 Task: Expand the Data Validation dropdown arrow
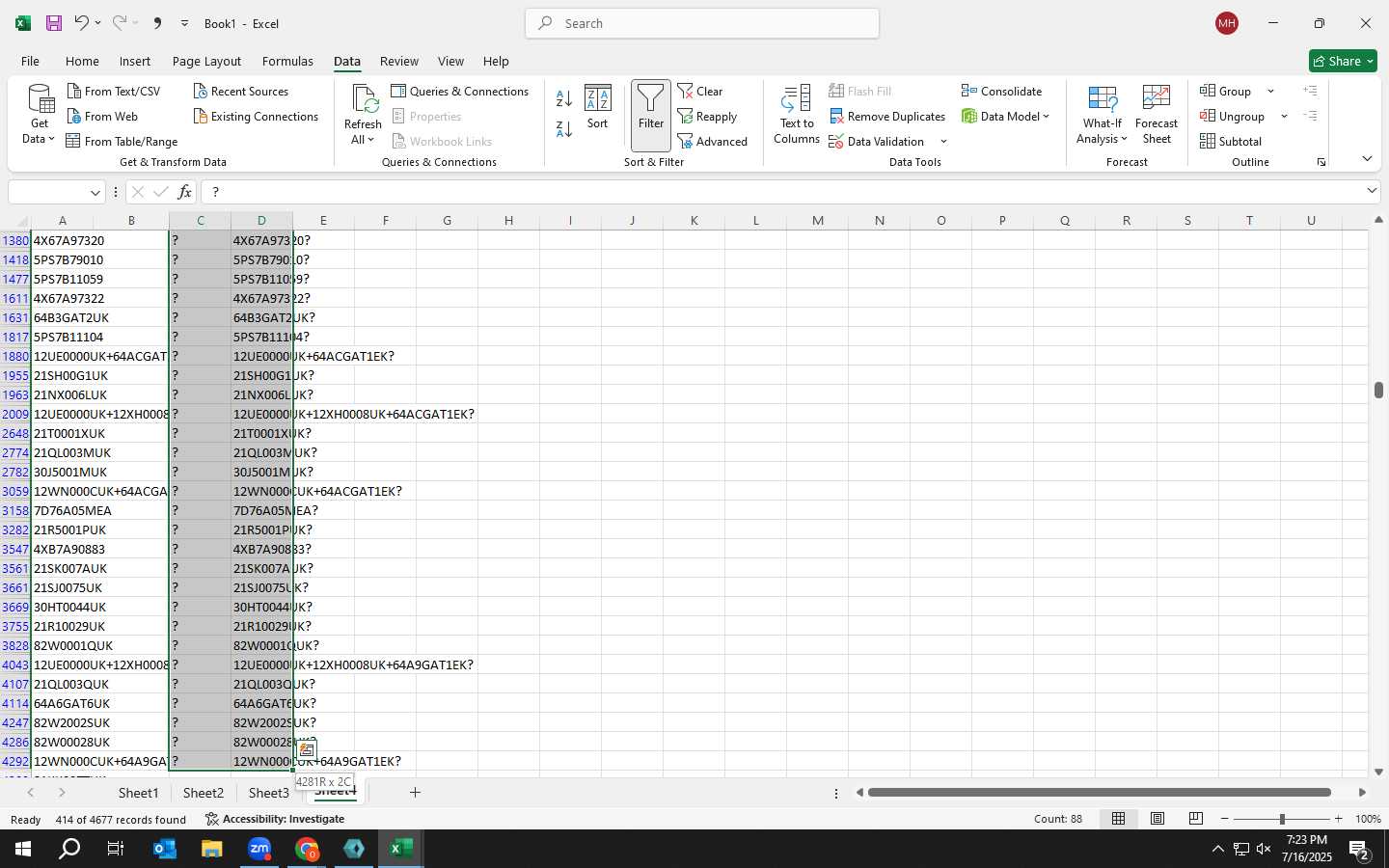pyautogui.click(x=943, y=142)
